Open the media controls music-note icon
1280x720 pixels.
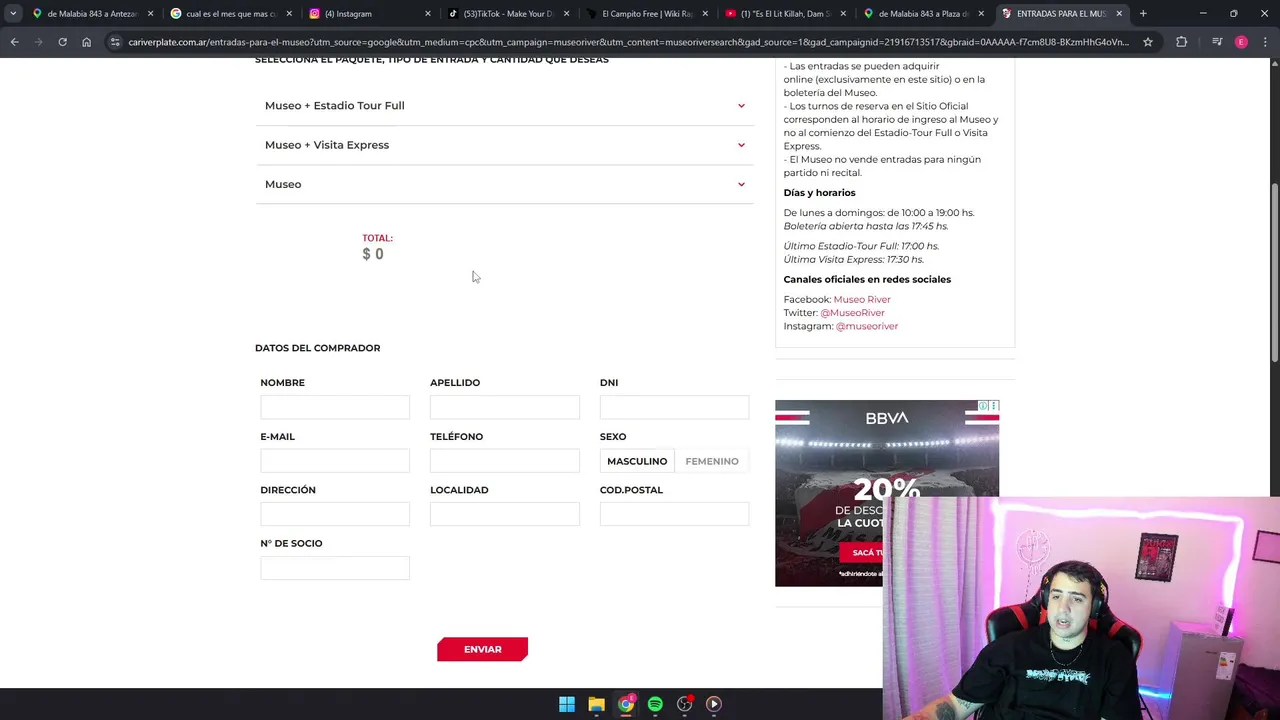pyautogui.click(x=1216, y=42)
